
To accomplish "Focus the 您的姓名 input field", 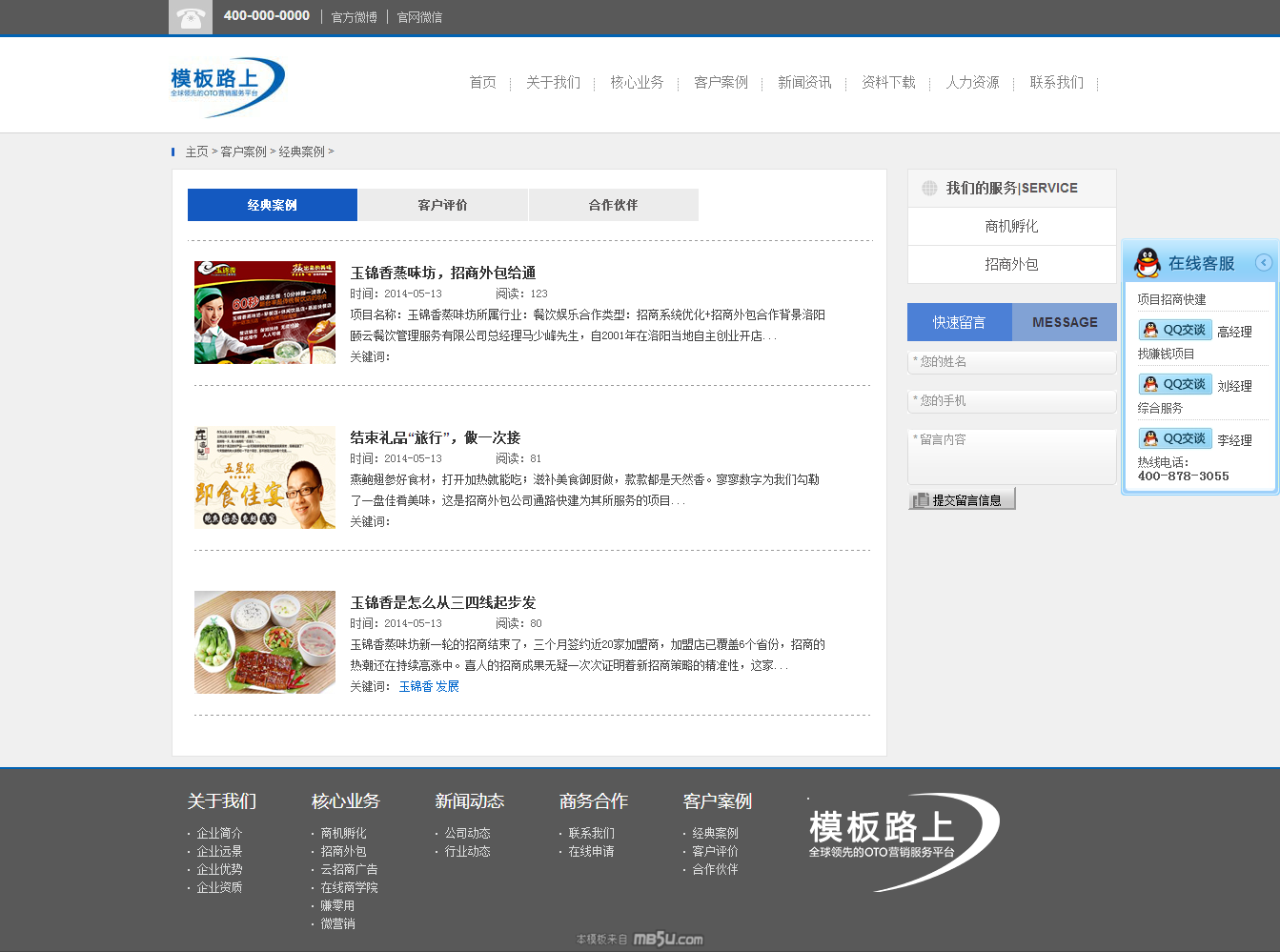I will point(1011,362).
